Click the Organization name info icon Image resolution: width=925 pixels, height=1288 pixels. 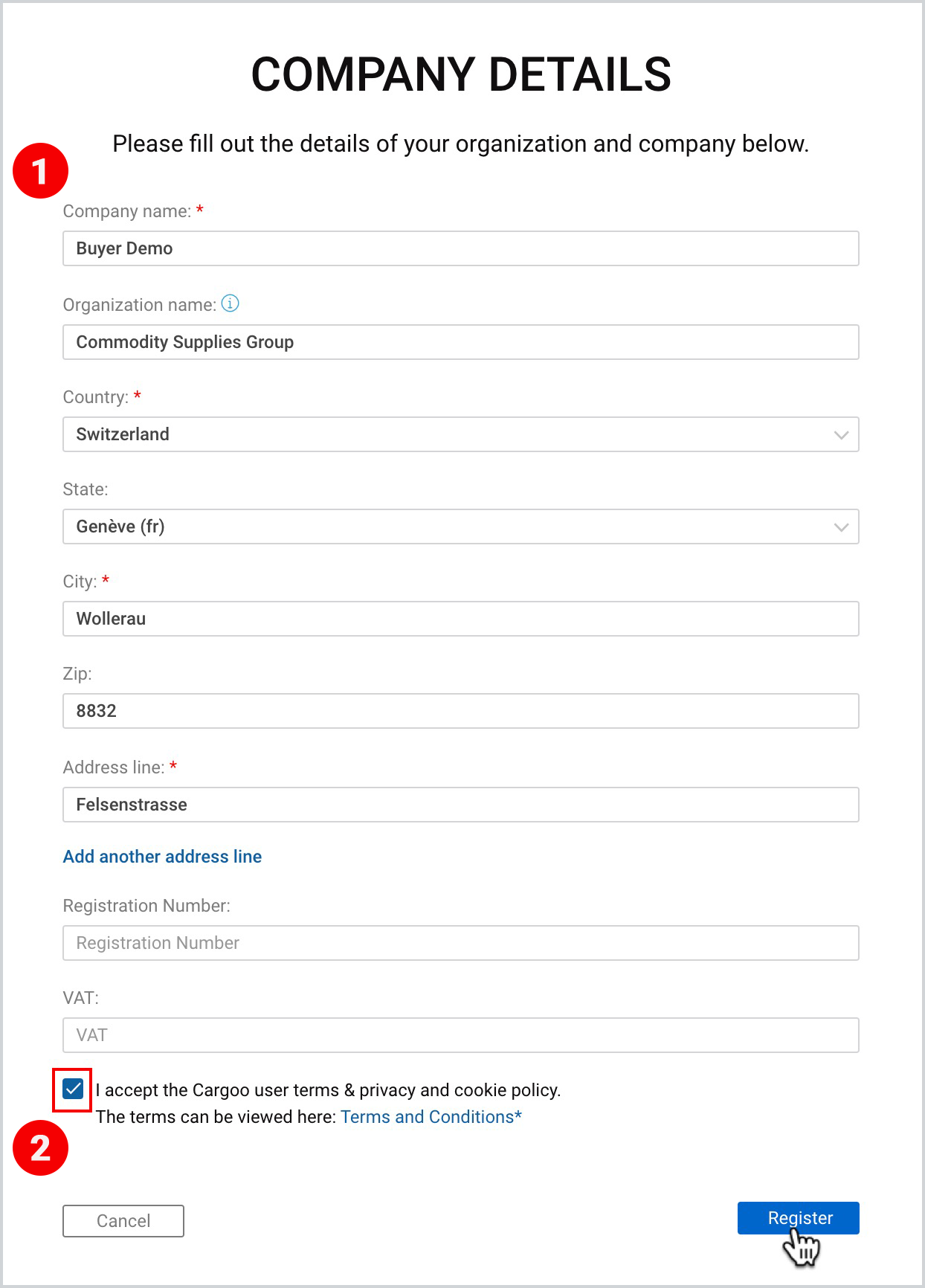tap(231, 303)
